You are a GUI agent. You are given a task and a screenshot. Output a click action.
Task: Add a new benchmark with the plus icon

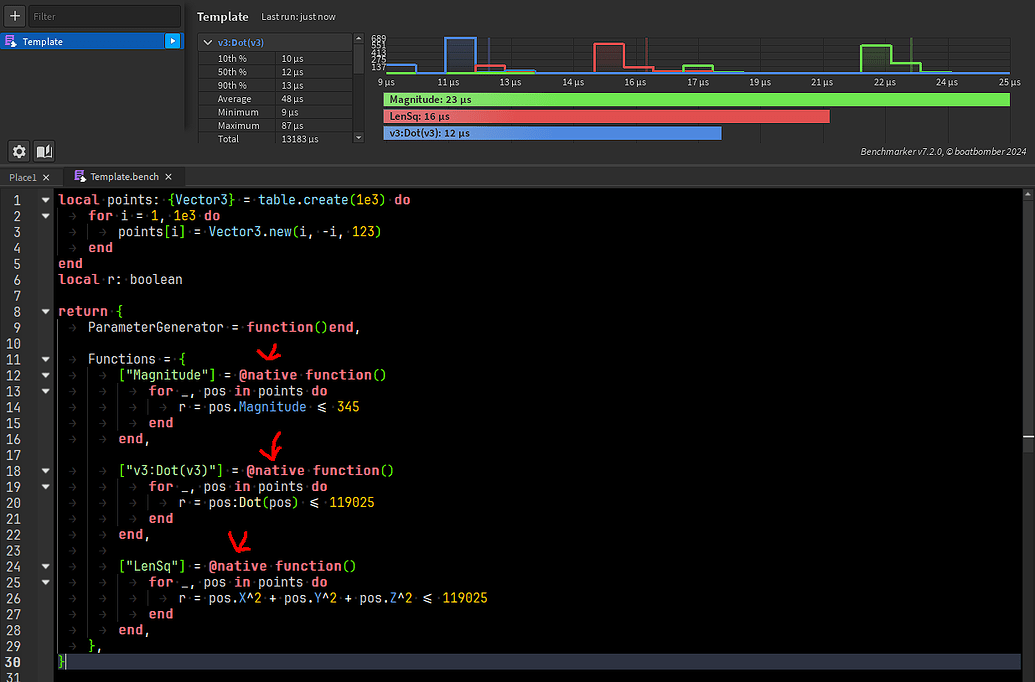tap(14, 15)
